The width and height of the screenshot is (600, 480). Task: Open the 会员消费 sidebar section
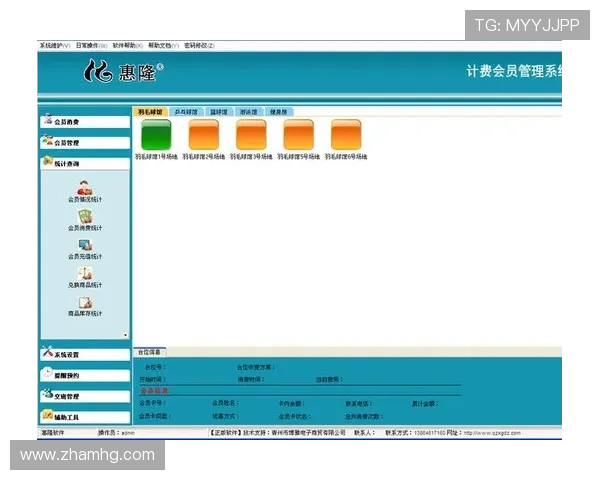(85, 122)
